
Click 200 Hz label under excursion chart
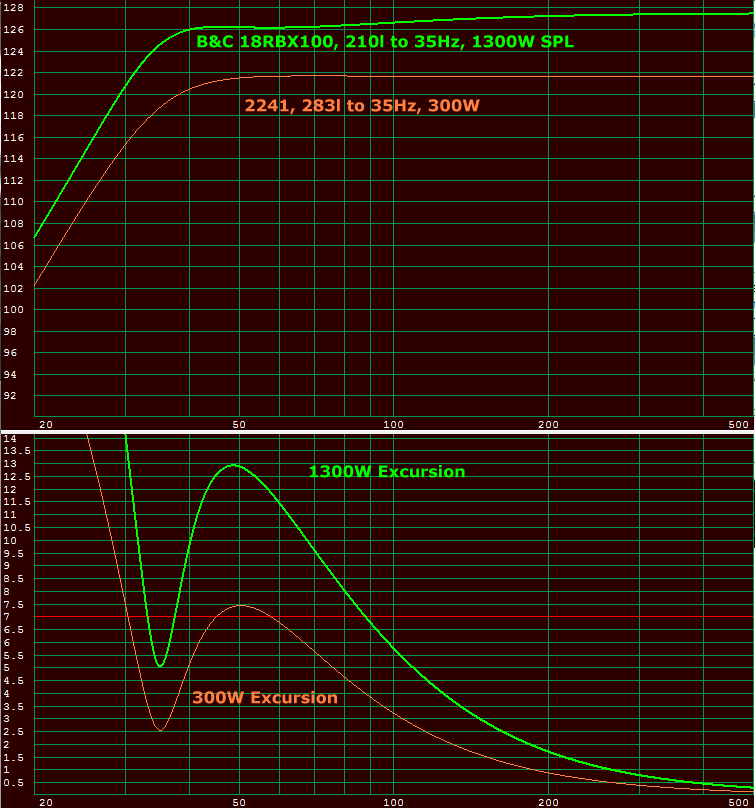click(548, 802)
